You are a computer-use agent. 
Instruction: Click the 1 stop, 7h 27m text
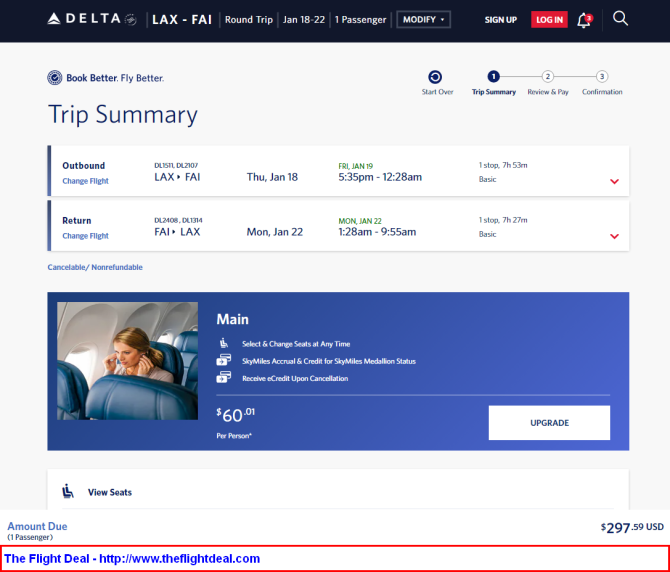pyautogui.click(x=503, y=220)
